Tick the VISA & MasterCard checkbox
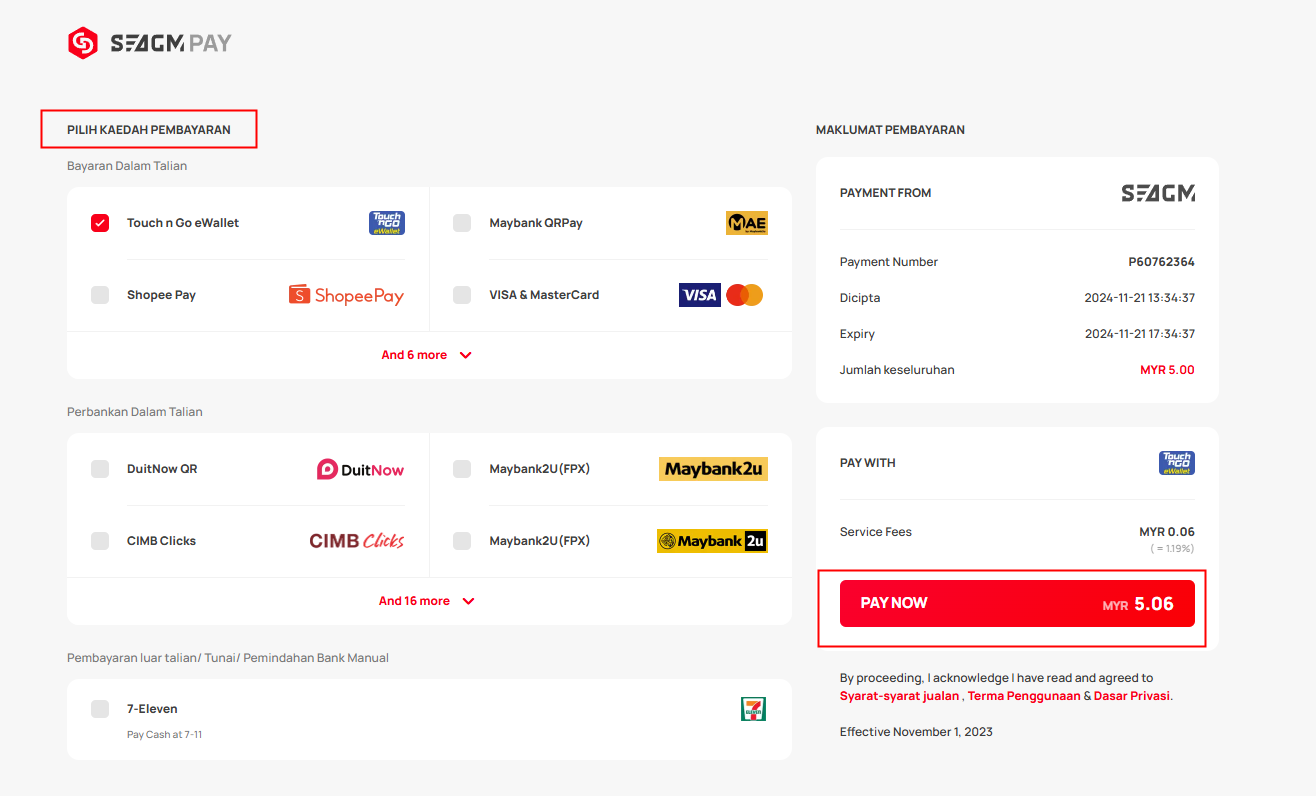The width and height of the screenshot is (1316, 796). [x=462, y=295]
